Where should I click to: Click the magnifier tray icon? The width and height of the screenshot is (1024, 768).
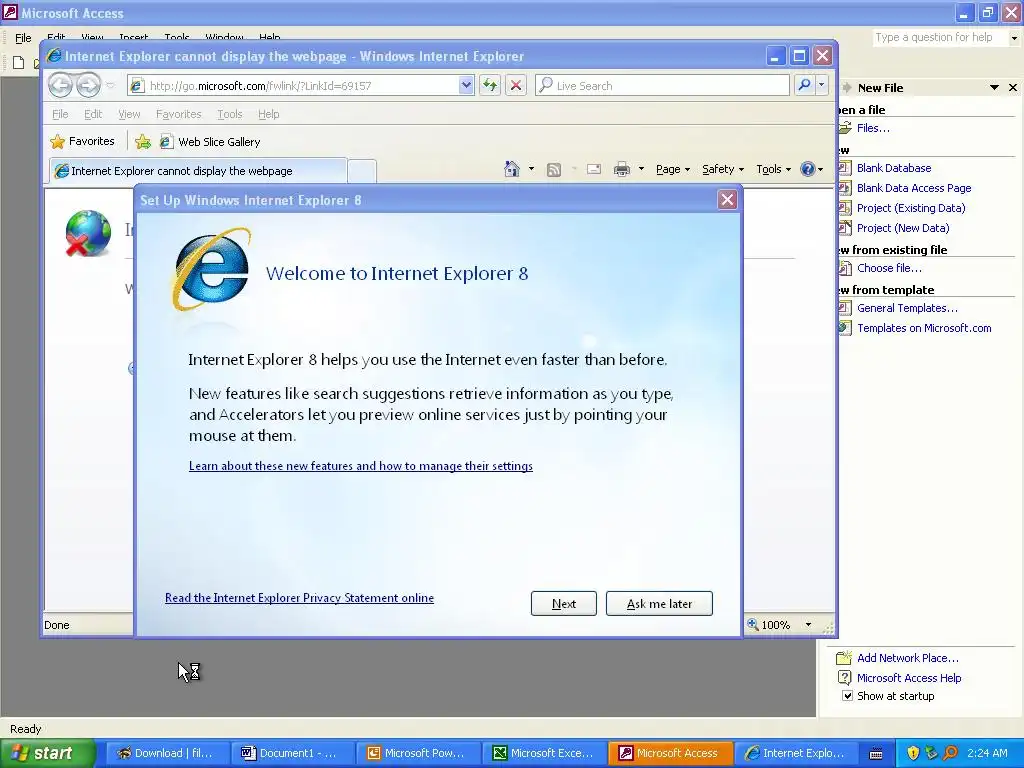pyautogui.click(x=951, y=753)
